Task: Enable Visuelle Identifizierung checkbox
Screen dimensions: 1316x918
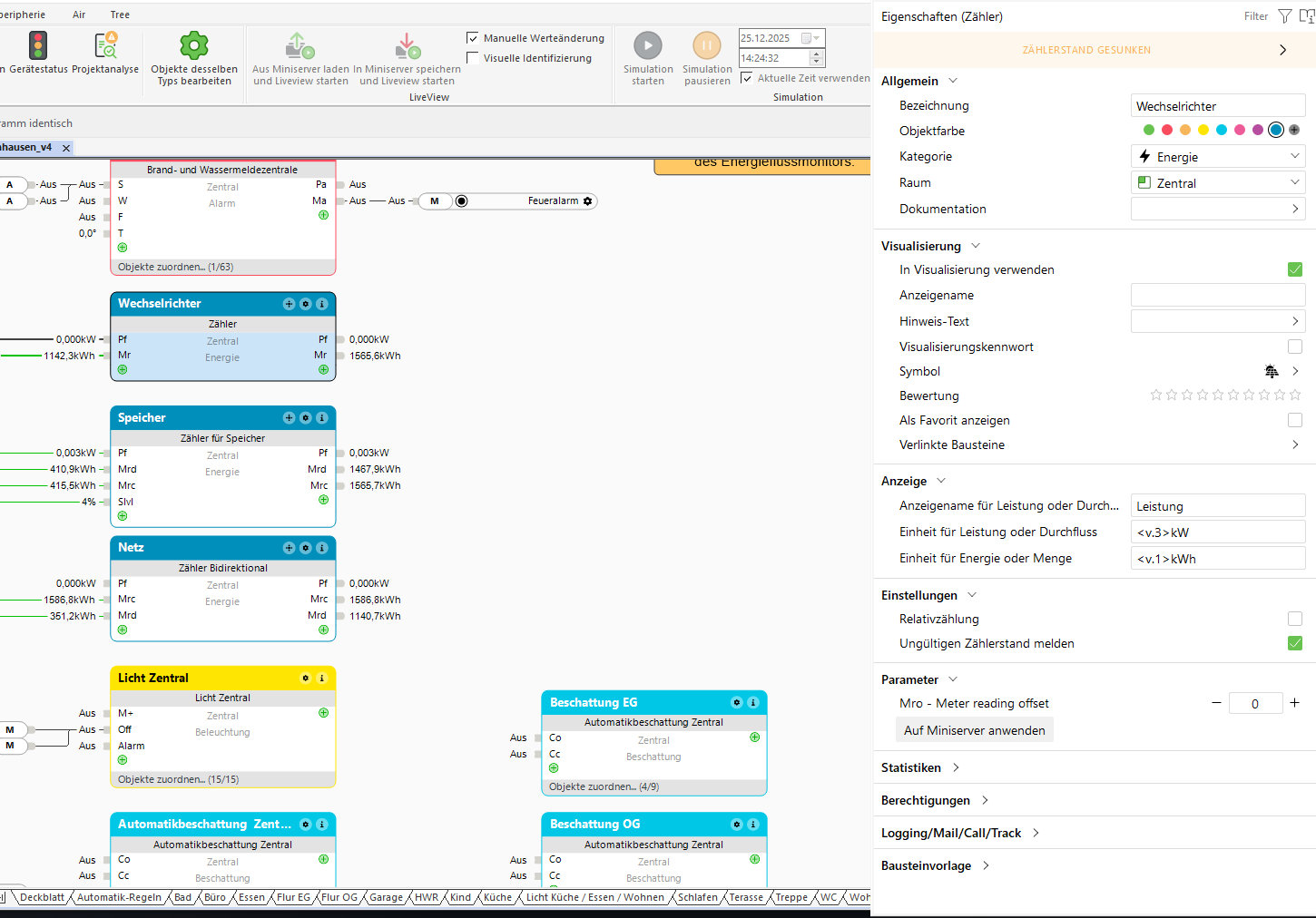Action: click(x=473, y=58)
